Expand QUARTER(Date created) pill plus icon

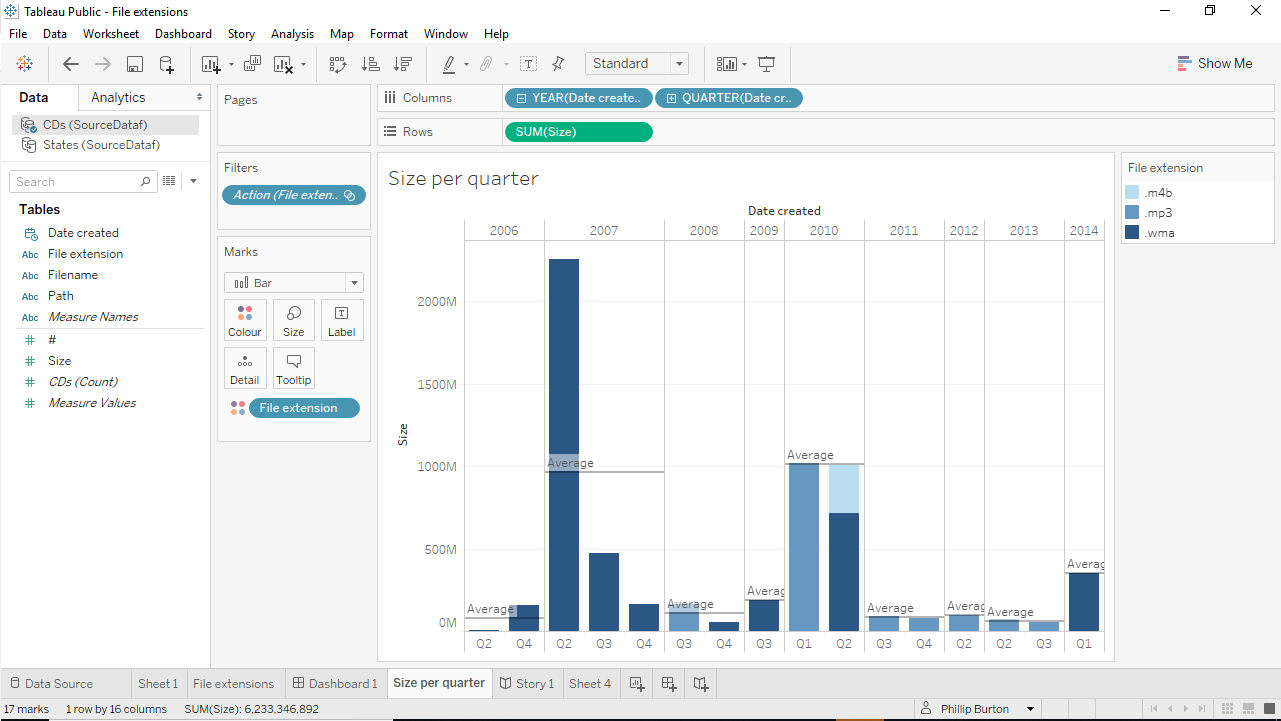click(672, 98)
